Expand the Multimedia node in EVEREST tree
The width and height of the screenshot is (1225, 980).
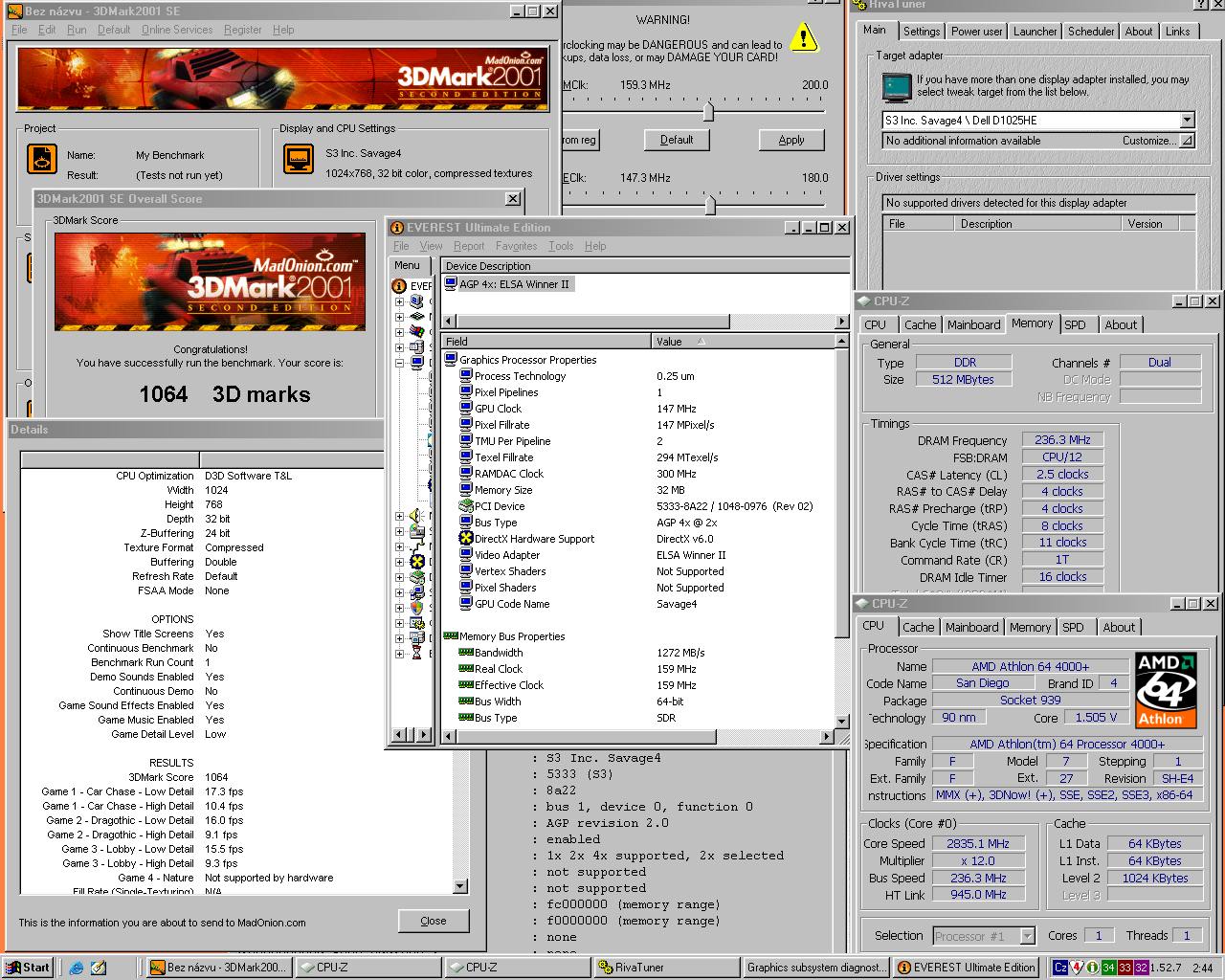(399, 516)
